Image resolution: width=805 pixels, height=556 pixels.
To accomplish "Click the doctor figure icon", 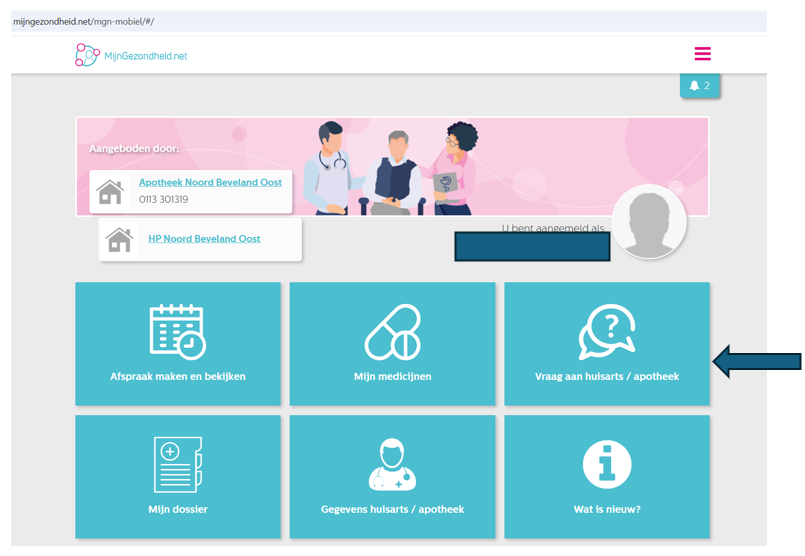I will click(392, 464).
